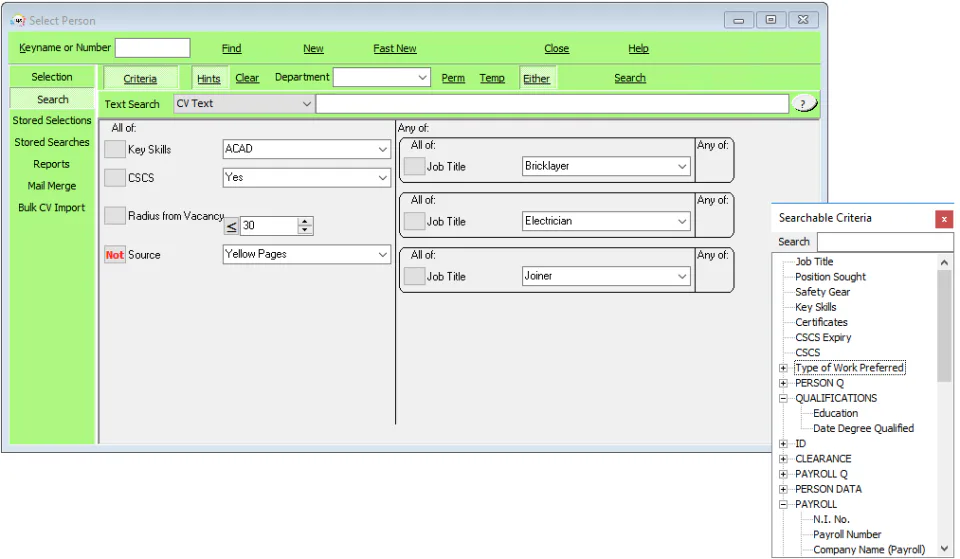Open the CV Text search type dropdown

(306, 104)
